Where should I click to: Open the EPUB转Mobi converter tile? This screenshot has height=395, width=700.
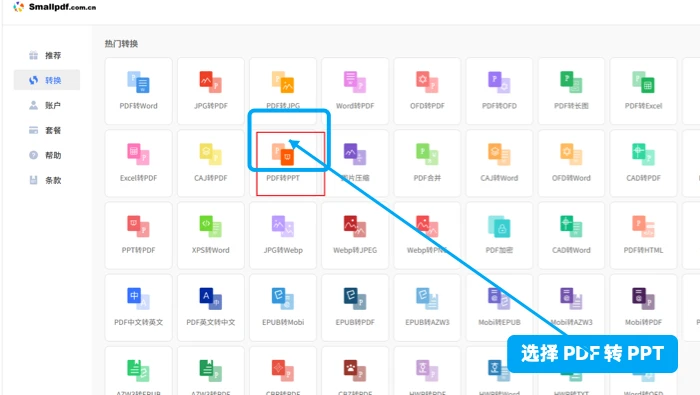coord(283,308)
